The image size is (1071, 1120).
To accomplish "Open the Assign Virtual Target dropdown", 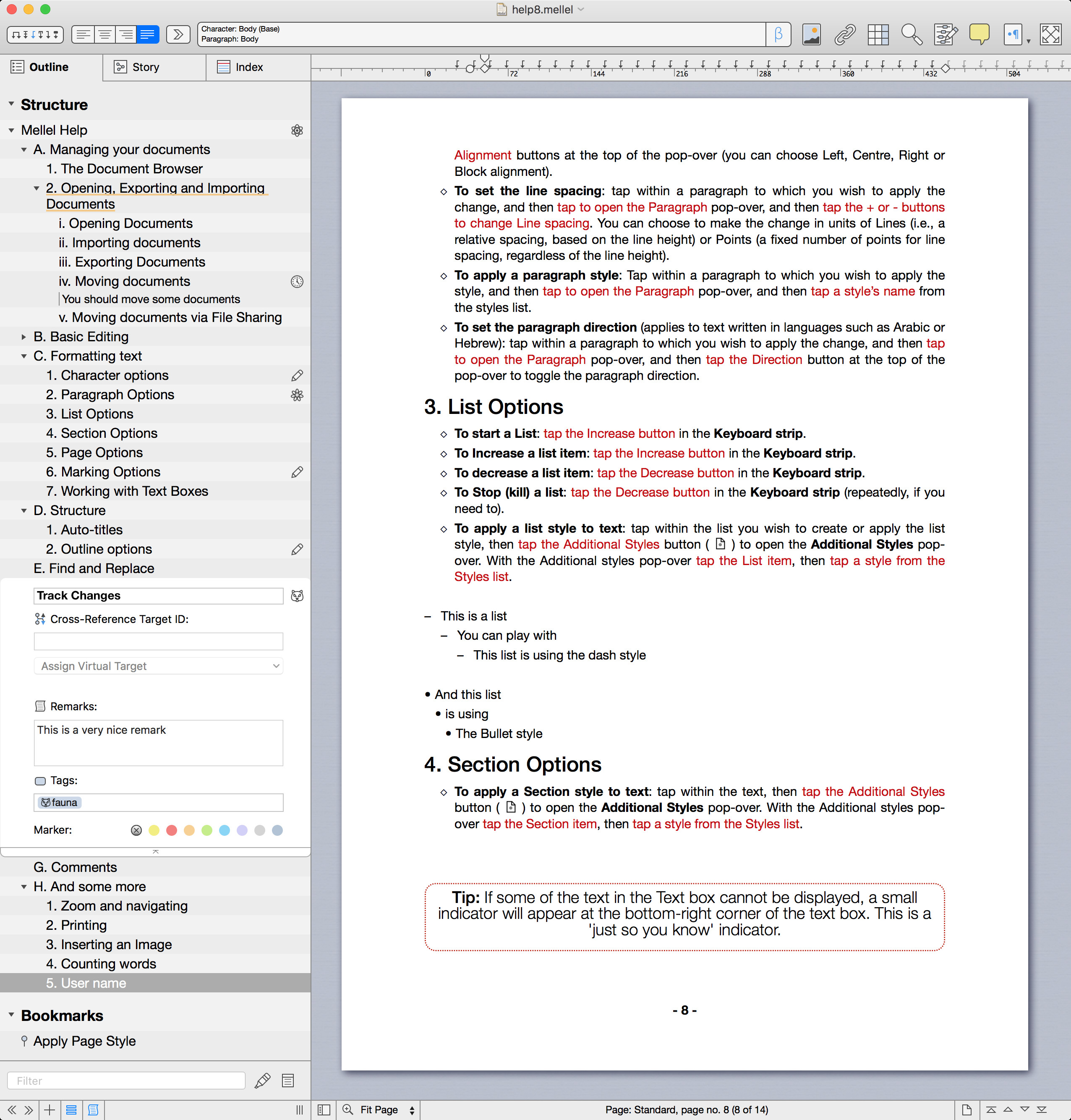I will 158,666.
